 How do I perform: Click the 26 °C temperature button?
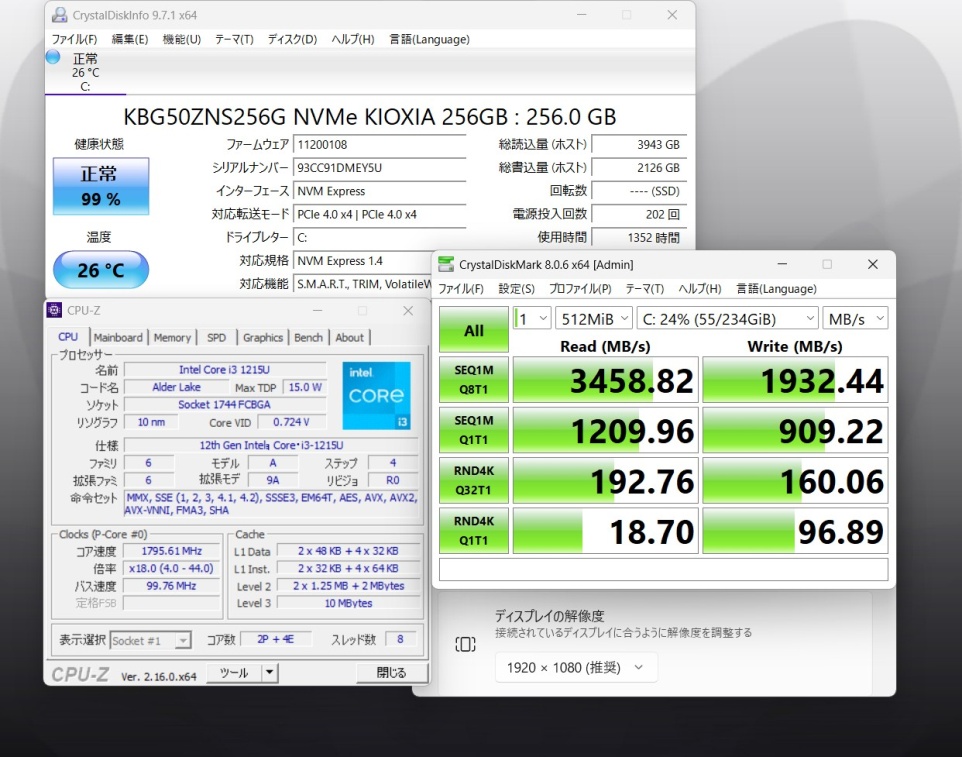point(101,269)
